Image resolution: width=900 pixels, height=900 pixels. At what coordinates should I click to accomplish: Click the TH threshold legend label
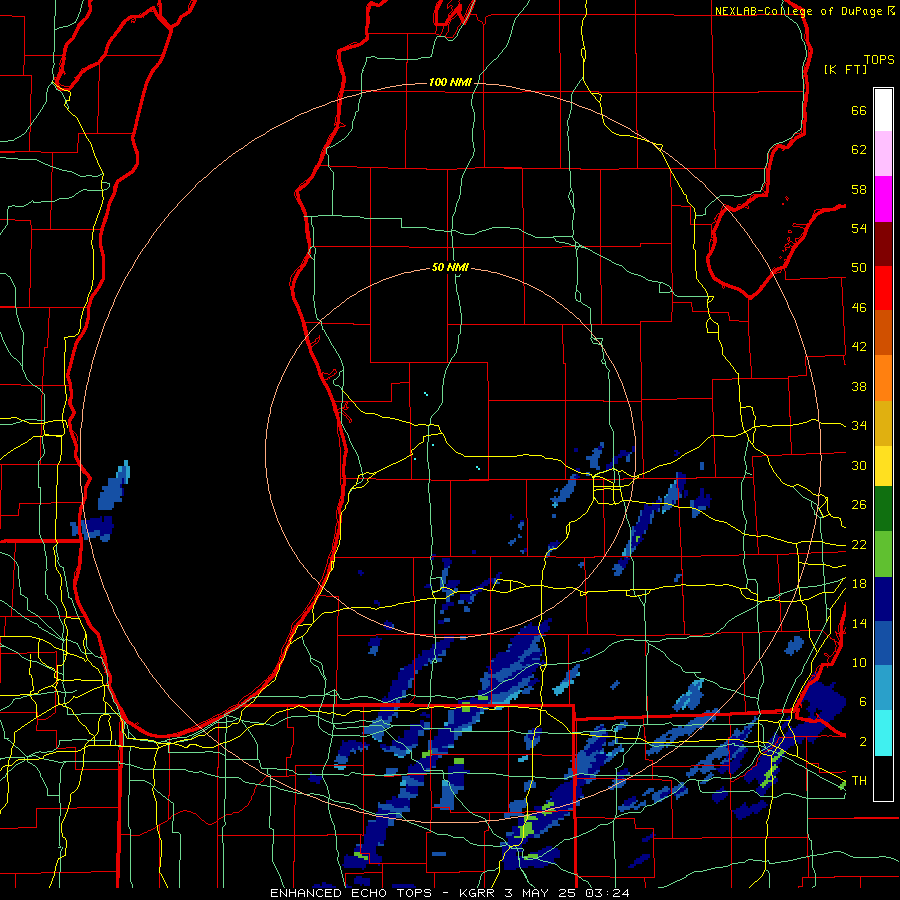859,781
